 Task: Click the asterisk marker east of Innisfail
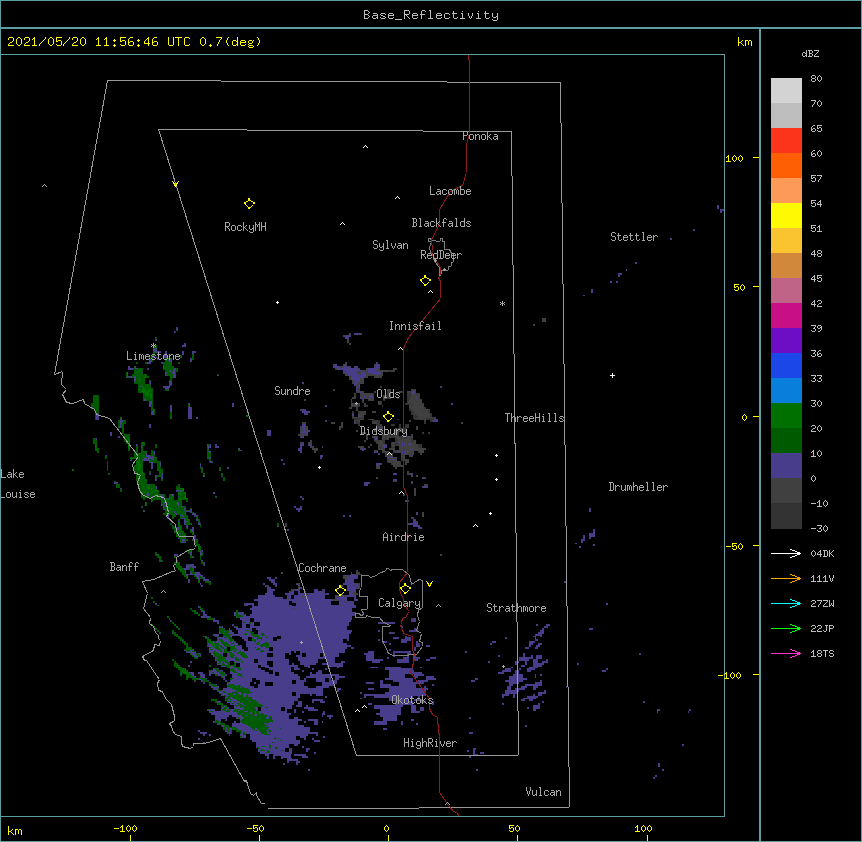pos(502,303)
